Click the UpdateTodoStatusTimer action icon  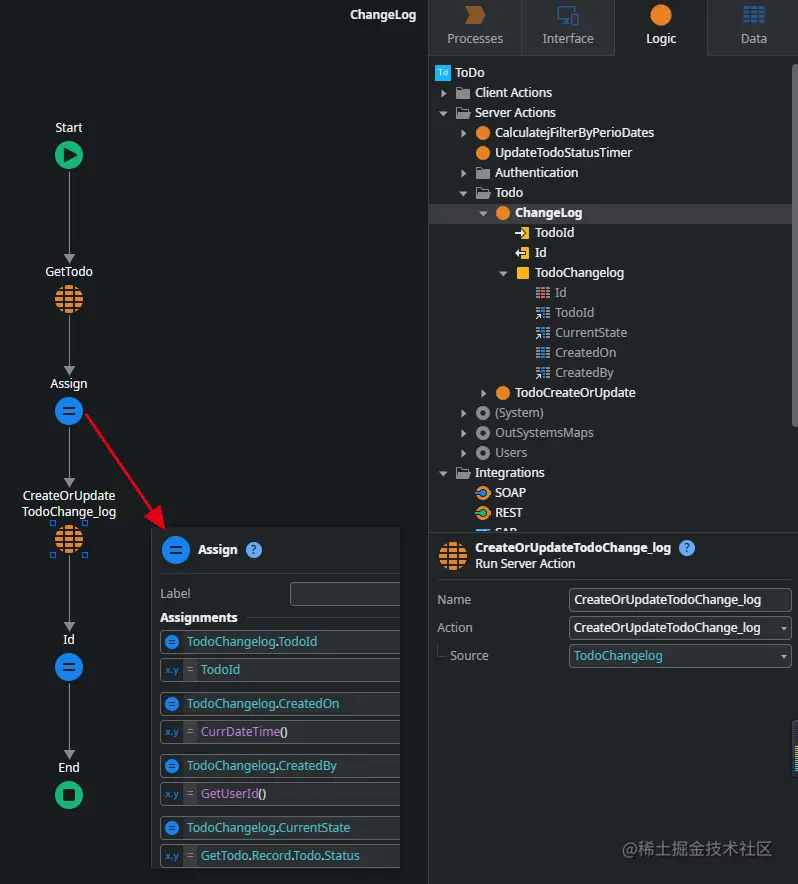(483, 153)
